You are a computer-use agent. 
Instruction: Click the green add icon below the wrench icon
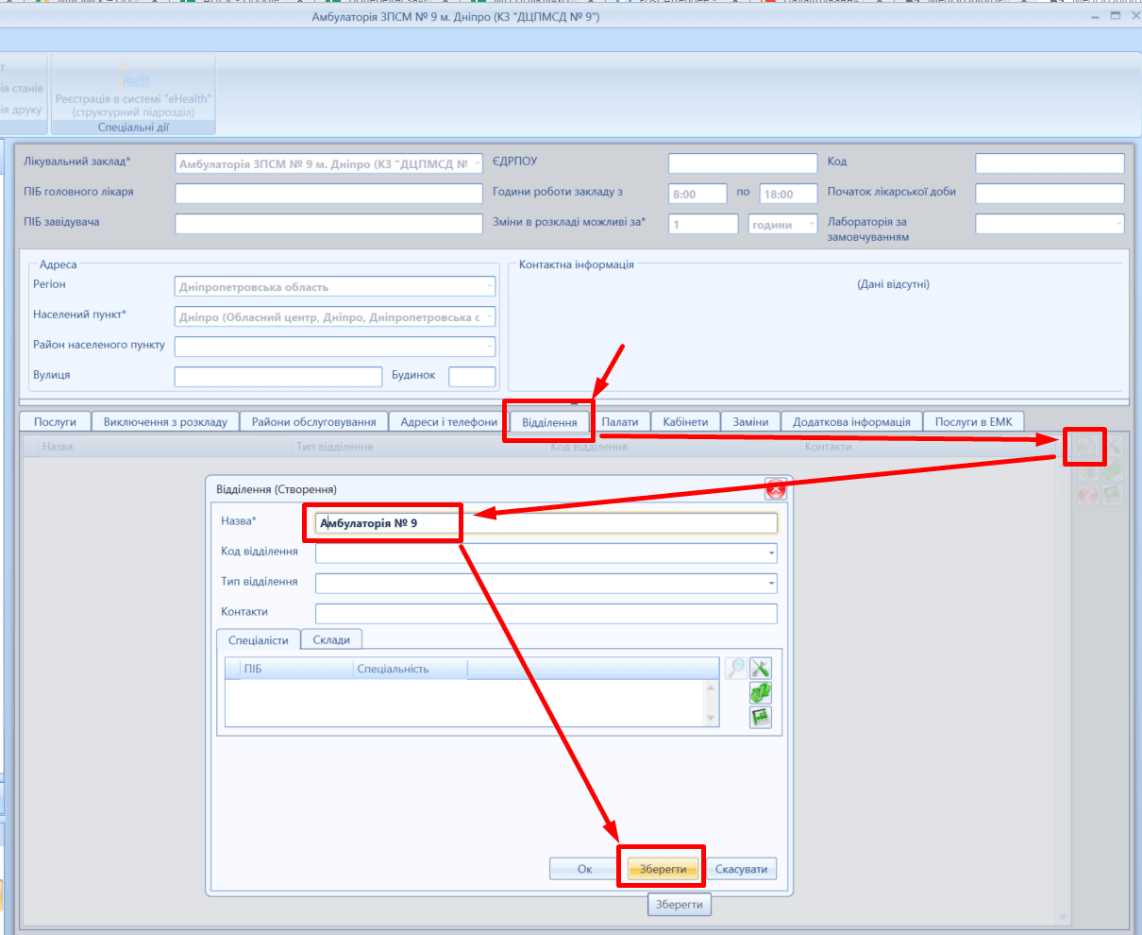click(761, 692)
